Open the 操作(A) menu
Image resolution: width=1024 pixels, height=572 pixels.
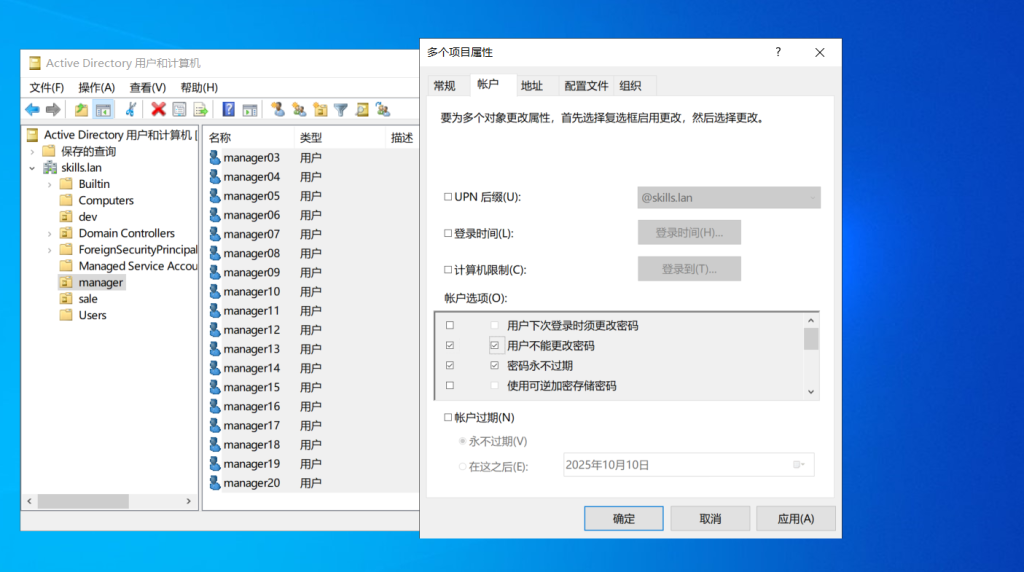pos(96,87)
